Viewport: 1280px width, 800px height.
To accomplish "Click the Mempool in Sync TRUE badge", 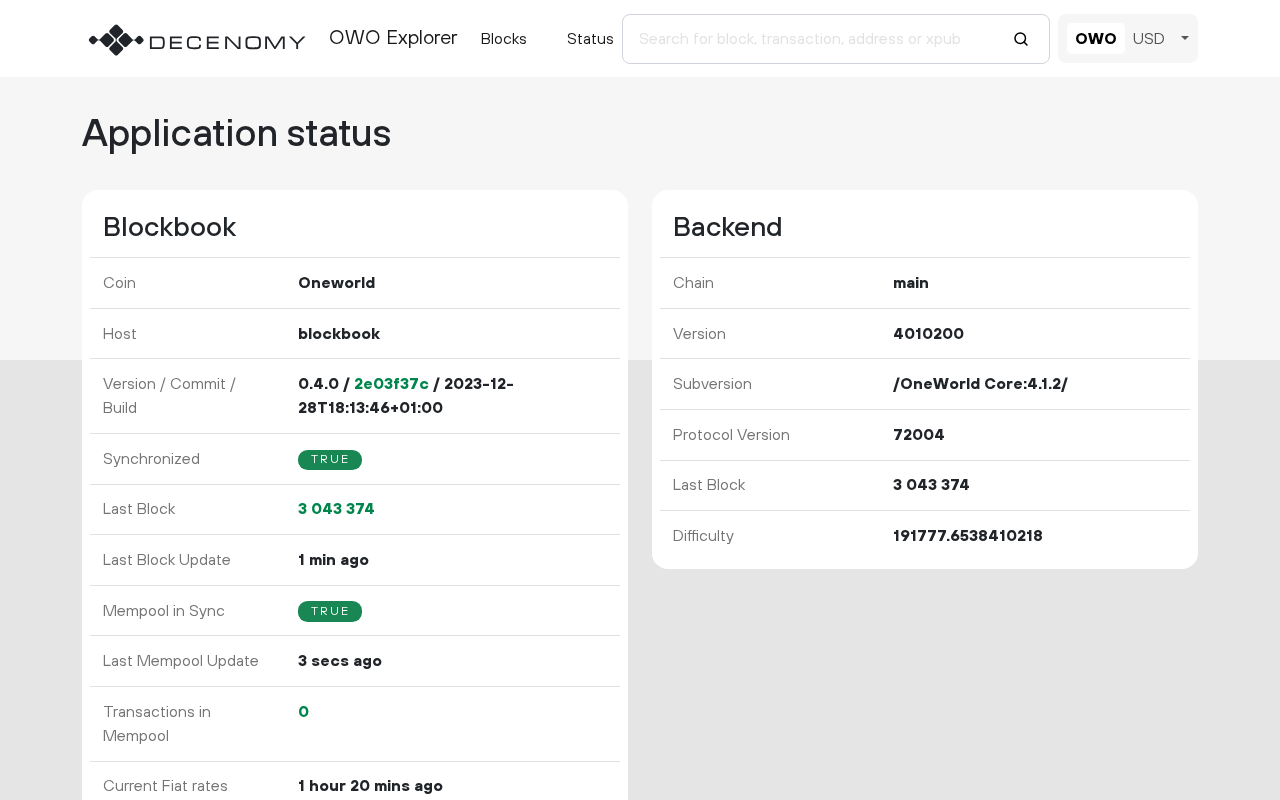I will point(330,611).
